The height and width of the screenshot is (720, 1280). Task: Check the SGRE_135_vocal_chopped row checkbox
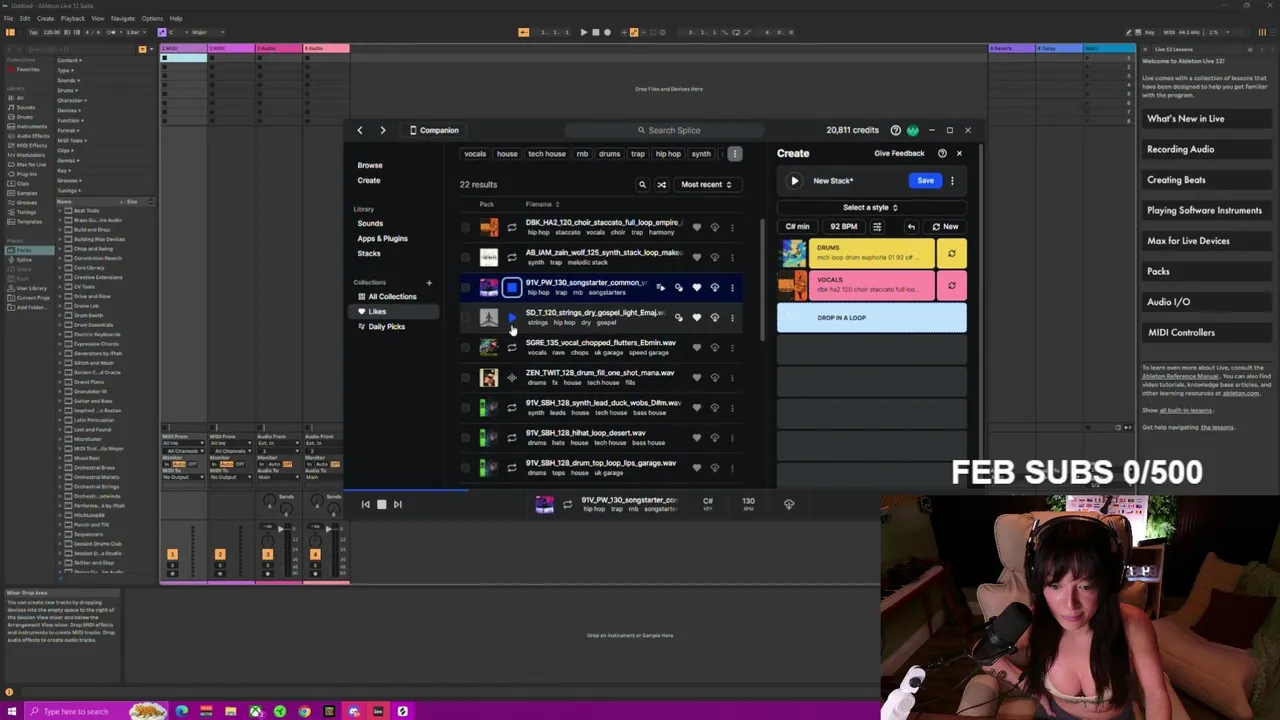466,347
